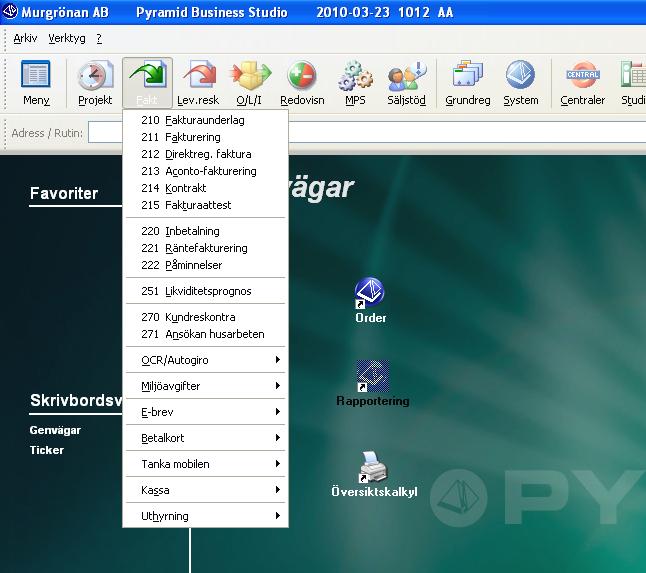Click the Adress / Rutin input field
The height and width of the screenshot is (573, 646).
[367, 132]
